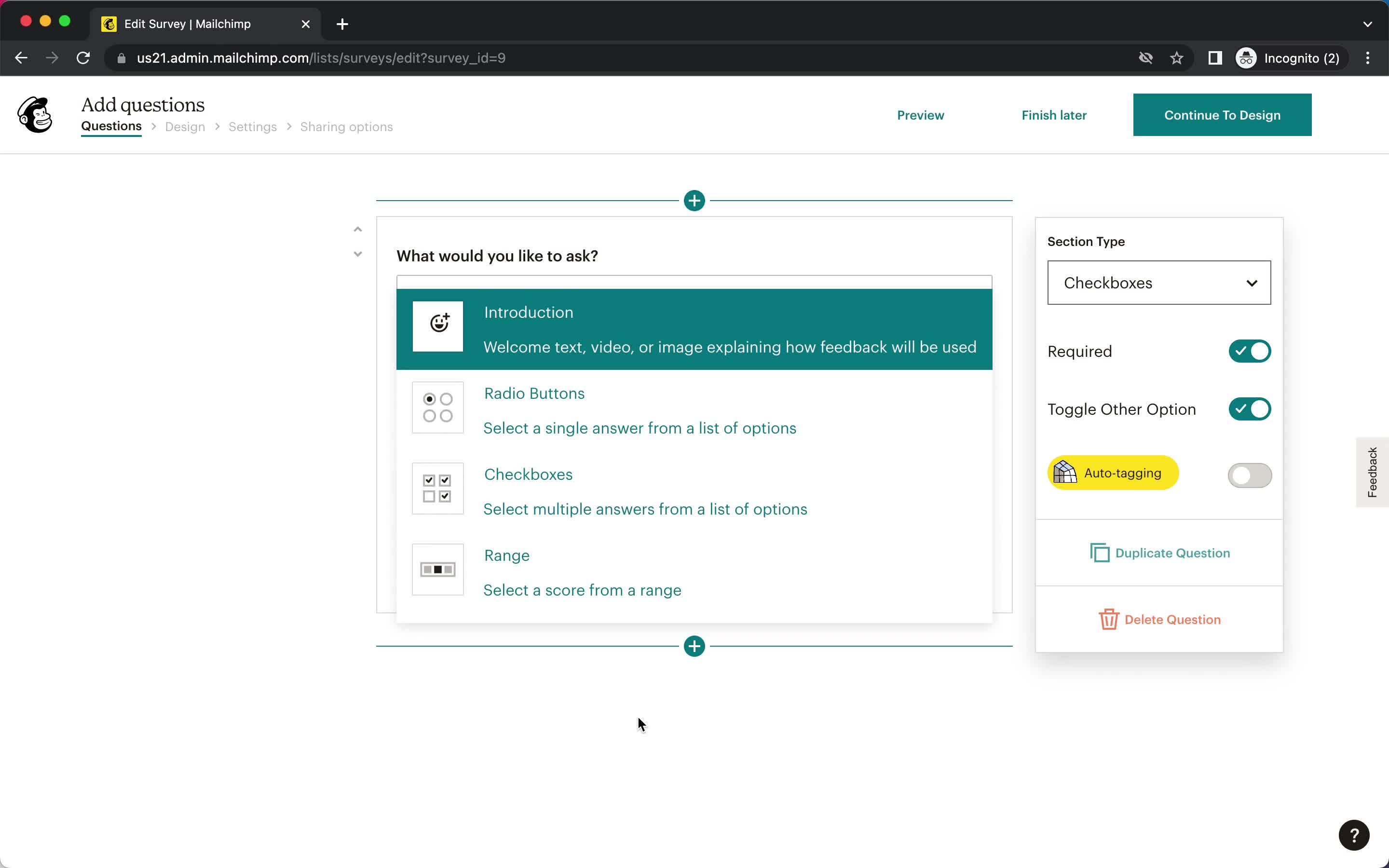Move the question down with the down arrow
1389x868 pixels.
pos(357,254)
